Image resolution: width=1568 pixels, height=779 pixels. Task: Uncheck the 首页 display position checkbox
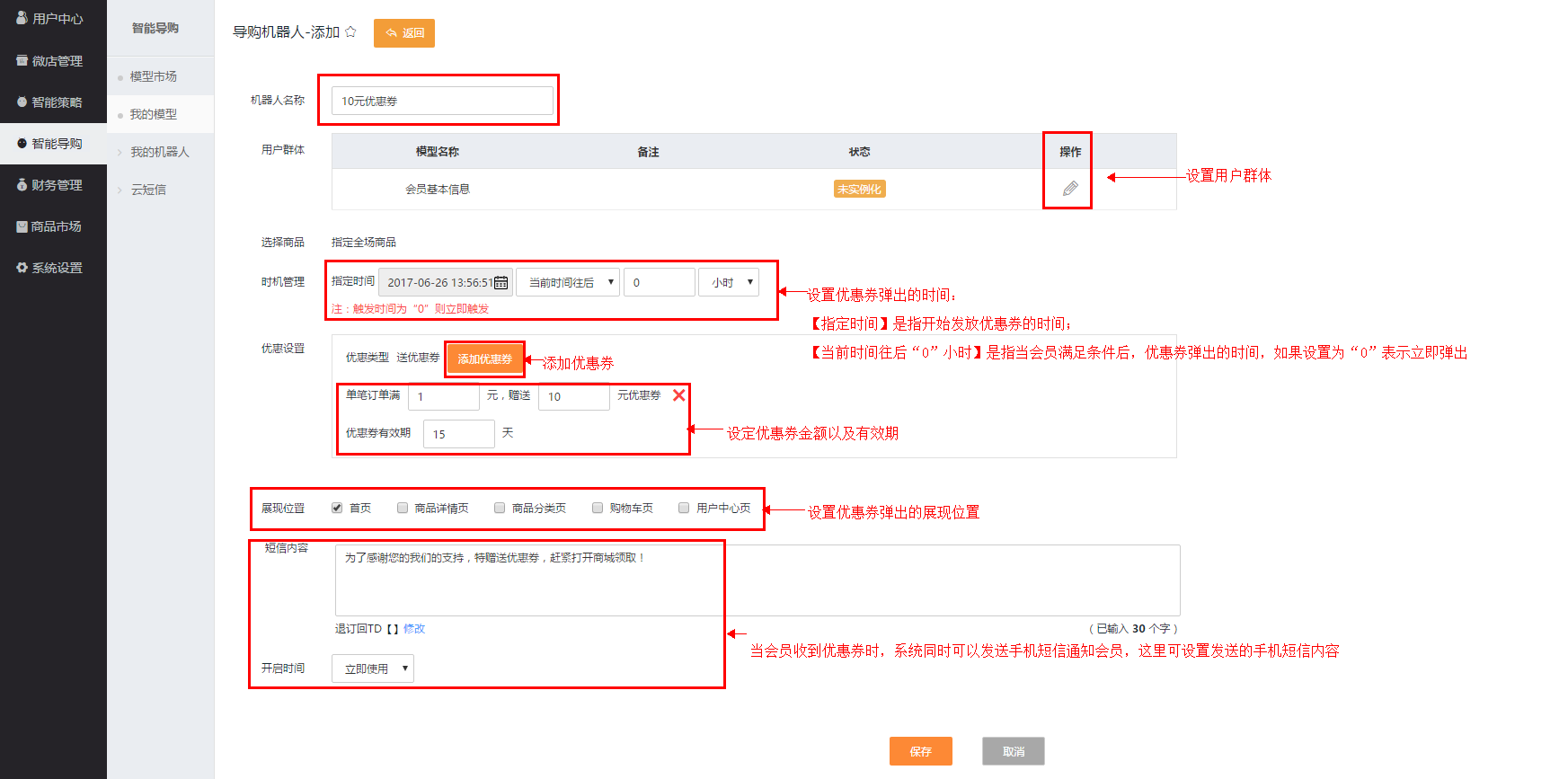(337, 508)
